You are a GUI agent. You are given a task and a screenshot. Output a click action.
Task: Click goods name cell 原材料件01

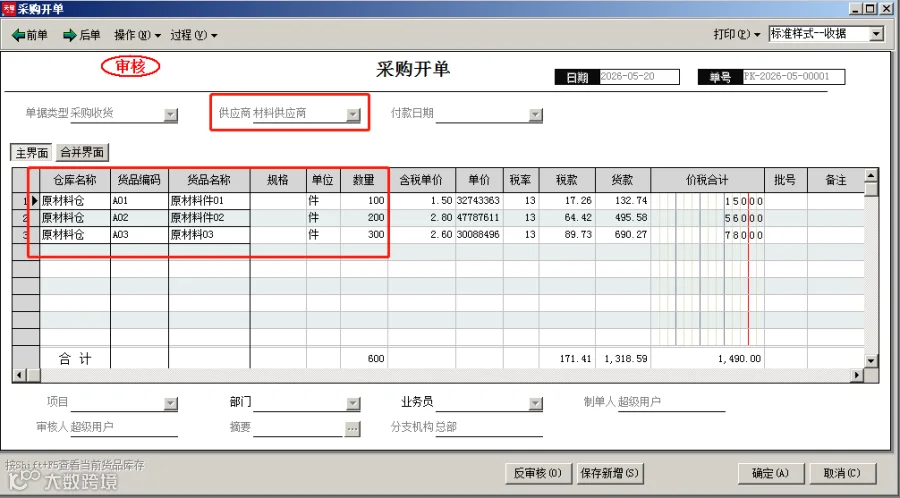tap(209, 201)
